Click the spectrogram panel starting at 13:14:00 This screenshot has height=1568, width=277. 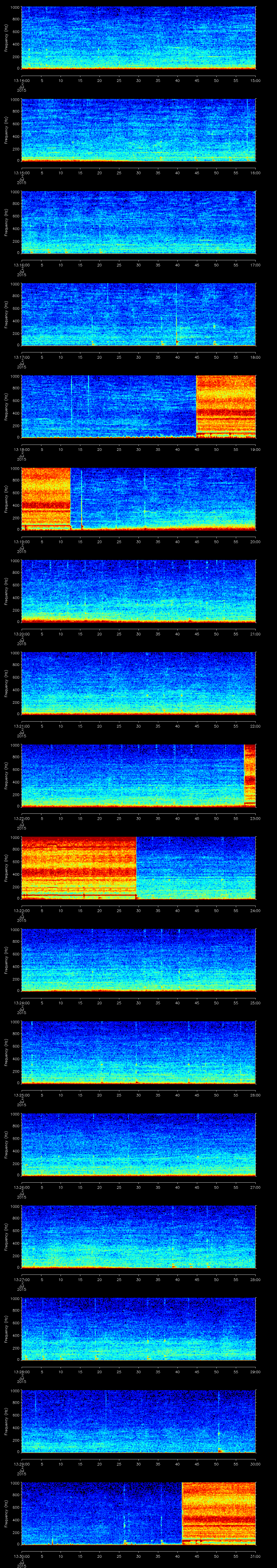click(x=139, y=38)
